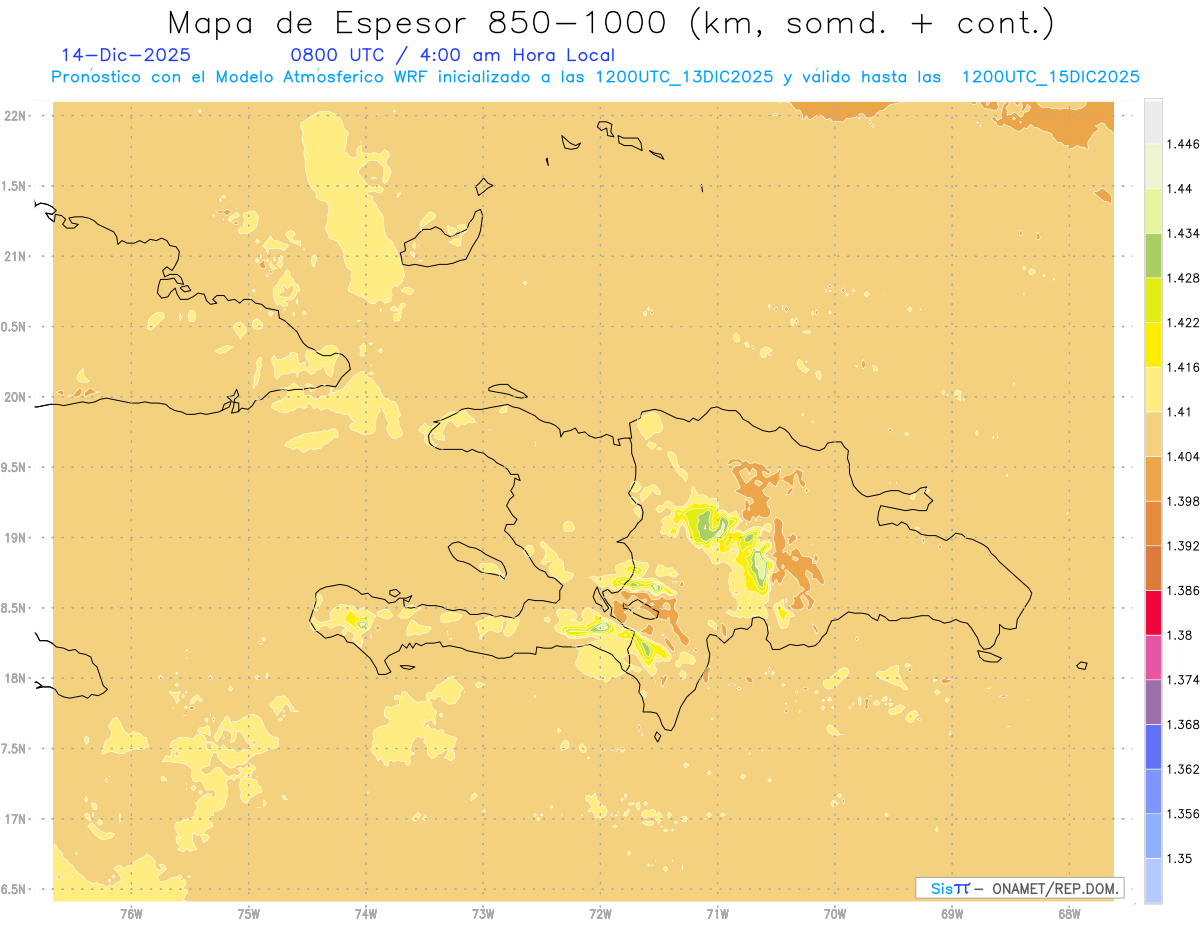Click the legend value "1.434"
This screenshot has height=927, width=1200.
coord(1184,233)
